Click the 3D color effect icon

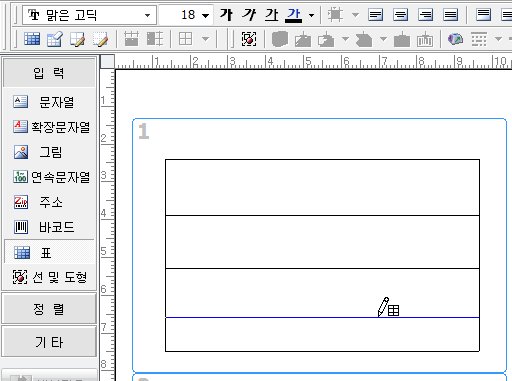point(455,39)
